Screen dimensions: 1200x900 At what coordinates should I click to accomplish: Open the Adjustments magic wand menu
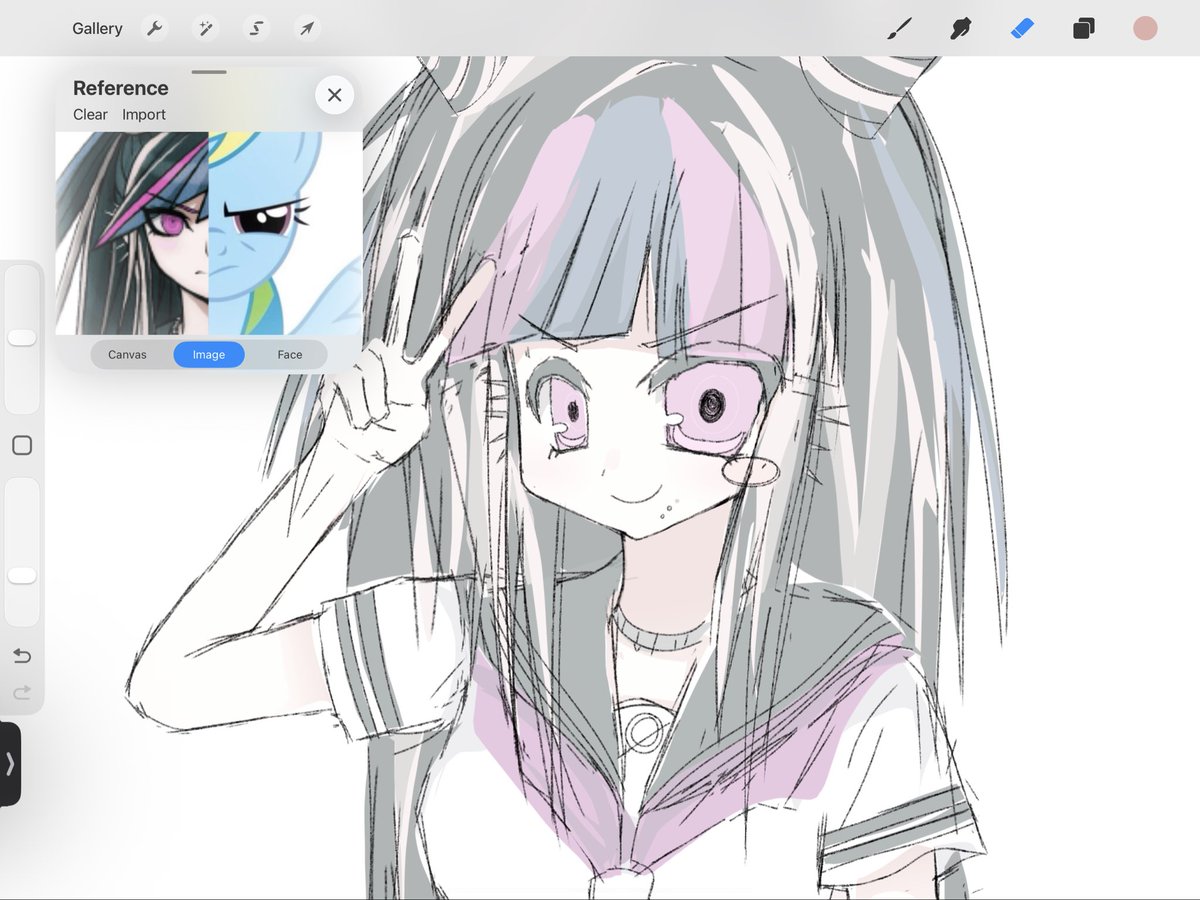206,28
